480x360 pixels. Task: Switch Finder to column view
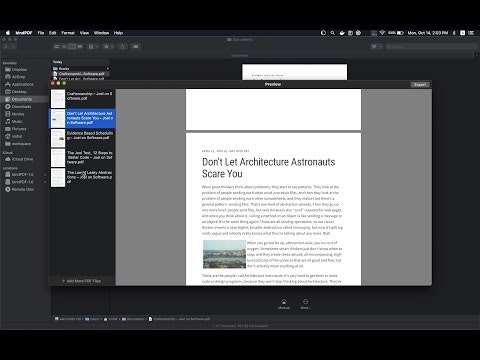[x=72, y=47]
